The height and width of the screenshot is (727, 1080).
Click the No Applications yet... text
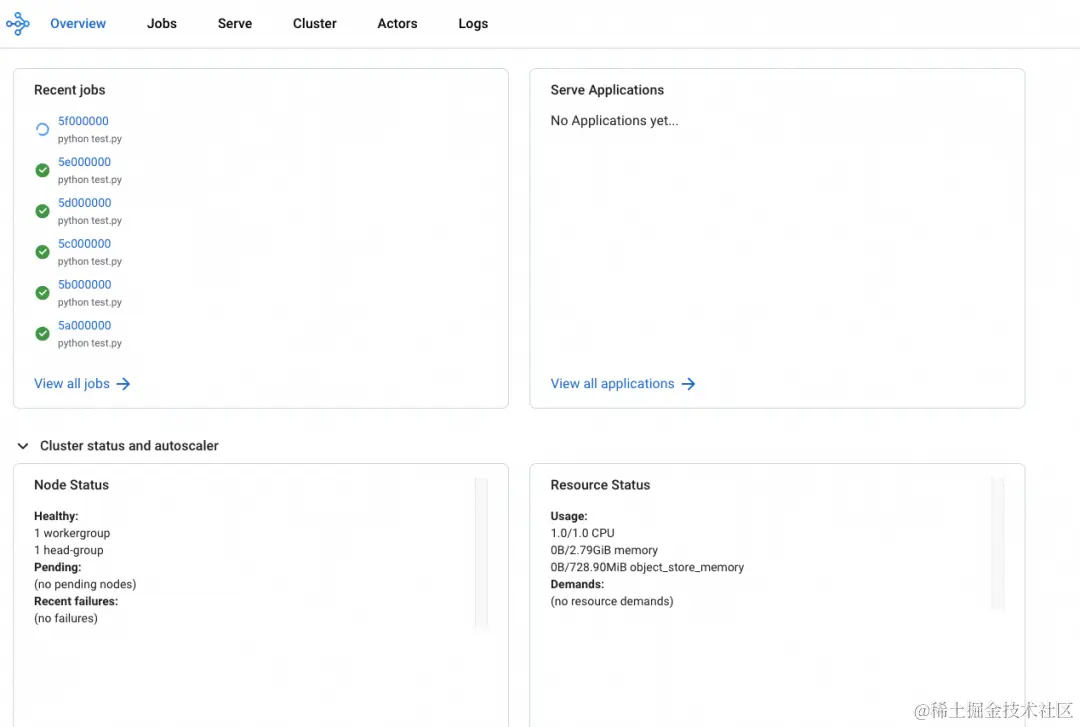point(614,121)
